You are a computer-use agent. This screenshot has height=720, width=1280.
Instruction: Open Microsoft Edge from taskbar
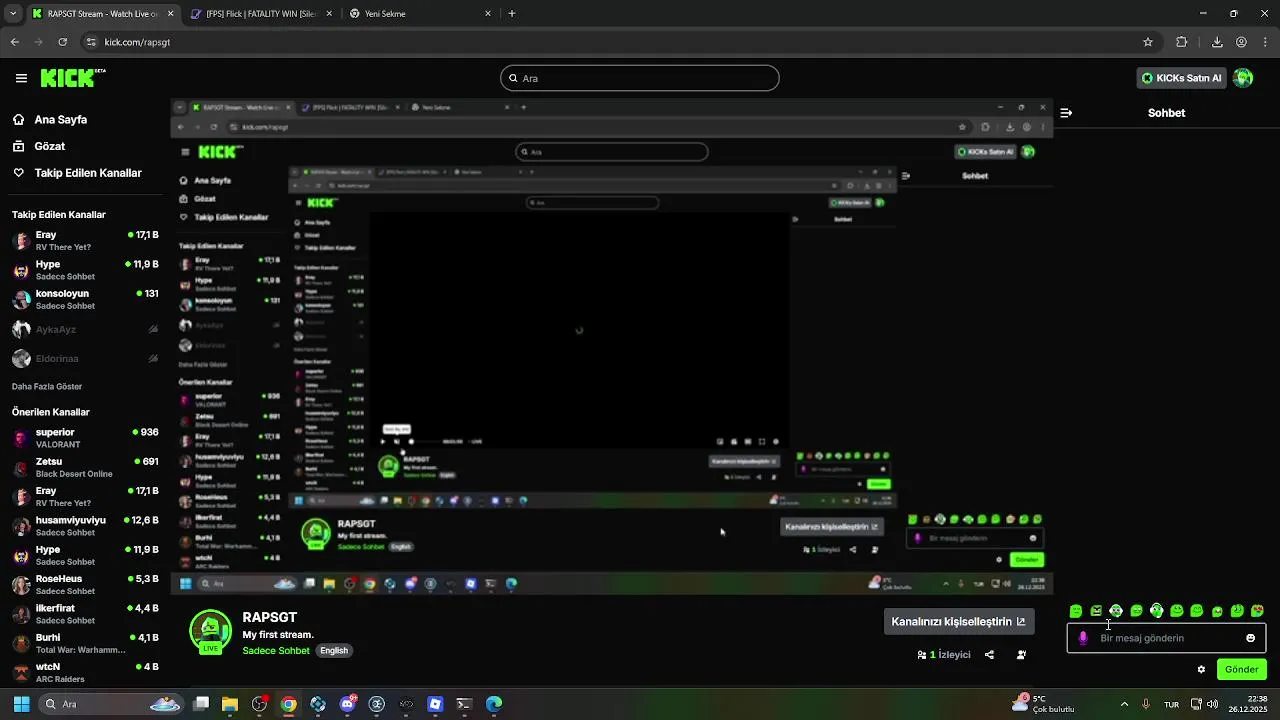(x=494, y=704)
